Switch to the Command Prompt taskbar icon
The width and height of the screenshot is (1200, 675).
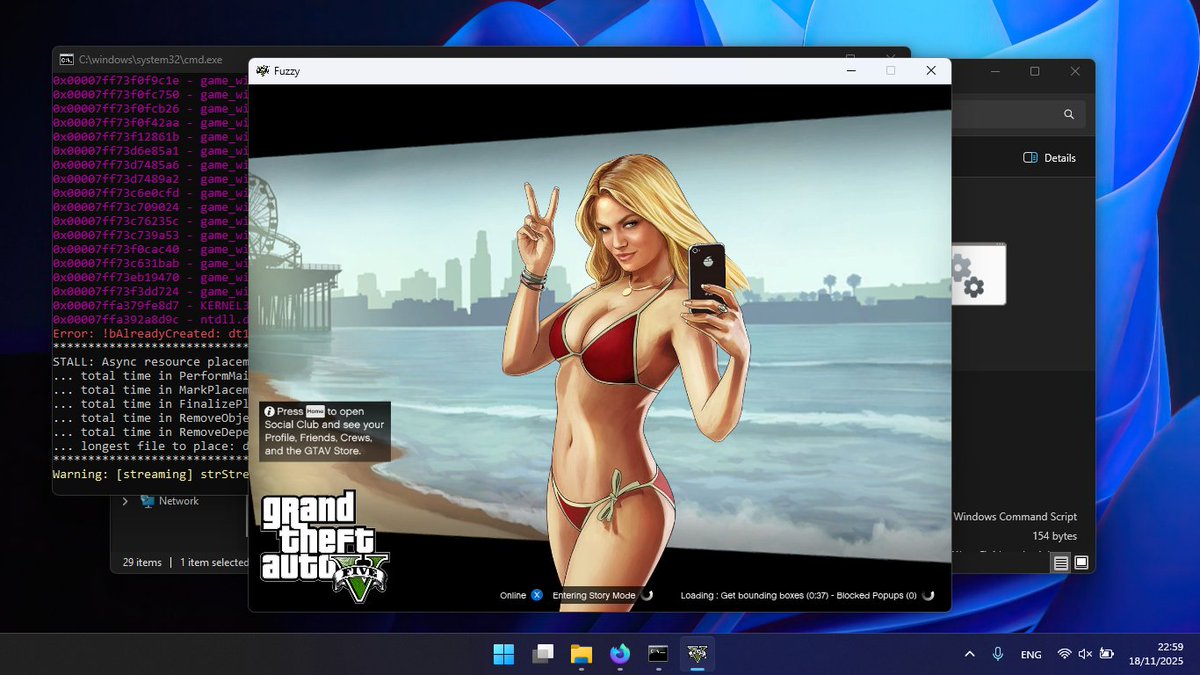658,654
